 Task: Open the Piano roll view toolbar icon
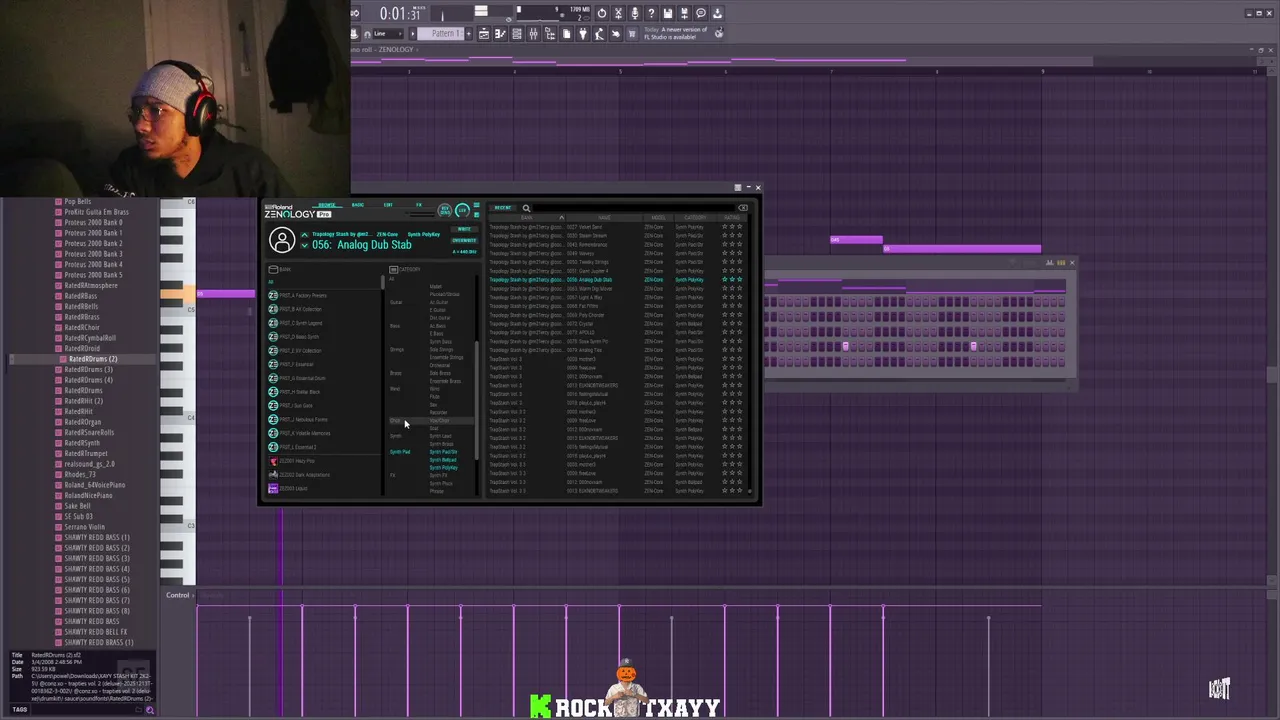coord(500,34)
